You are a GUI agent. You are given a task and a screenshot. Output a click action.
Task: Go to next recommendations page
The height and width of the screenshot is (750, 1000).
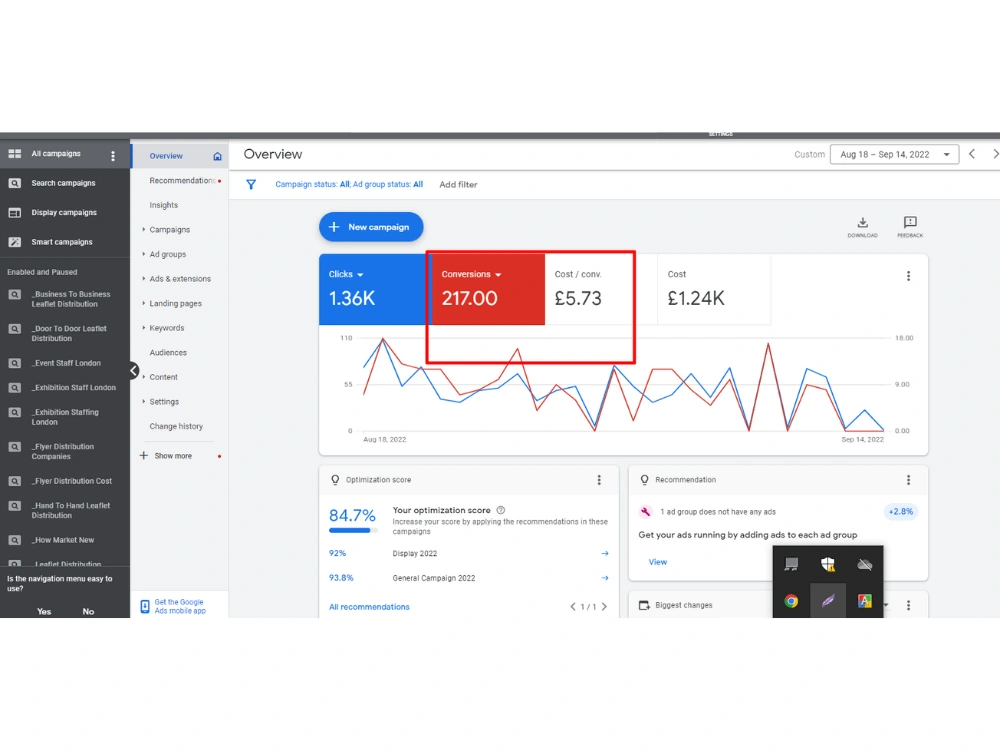tap(604, 607)
